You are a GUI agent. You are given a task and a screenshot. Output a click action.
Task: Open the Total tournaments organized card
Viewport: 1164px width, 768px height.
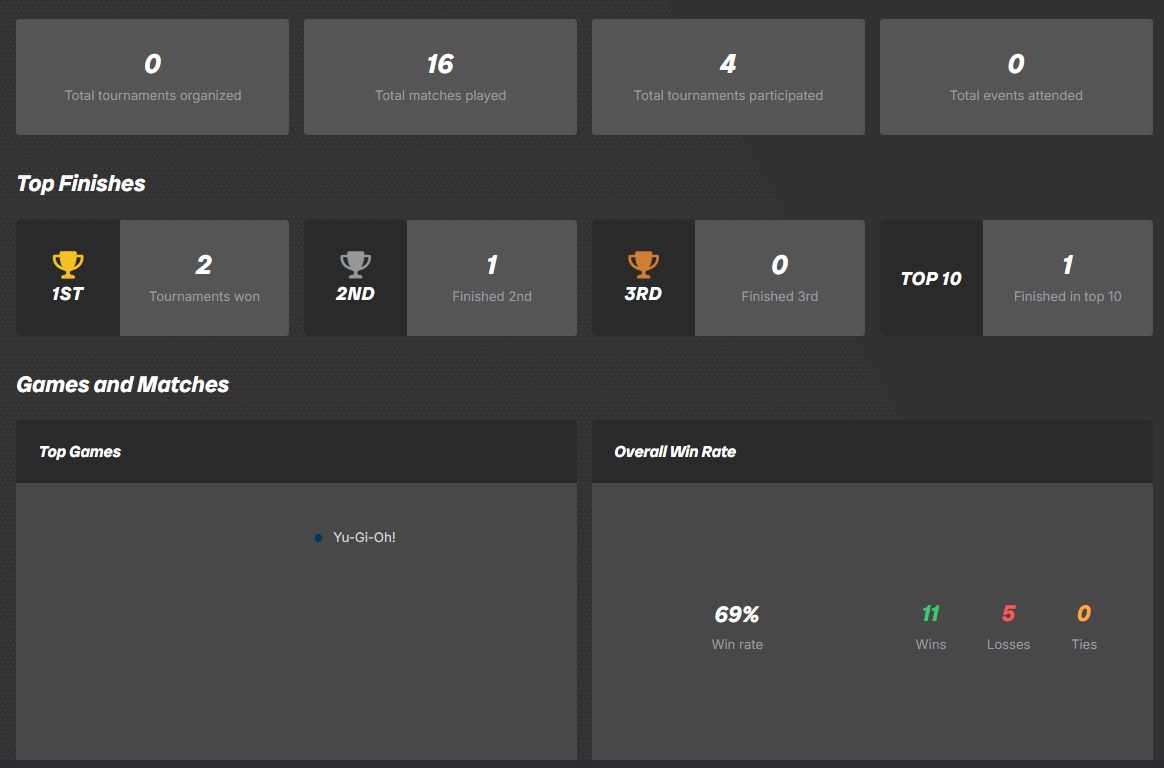pos(152,77)
